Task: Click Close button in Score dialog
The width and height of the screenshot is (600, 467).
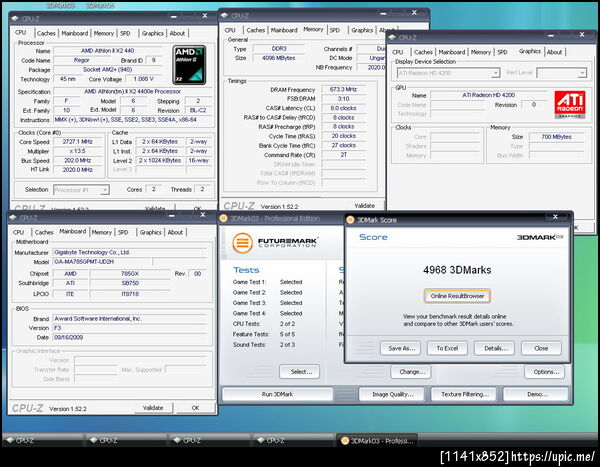Action: click(541, 348)
